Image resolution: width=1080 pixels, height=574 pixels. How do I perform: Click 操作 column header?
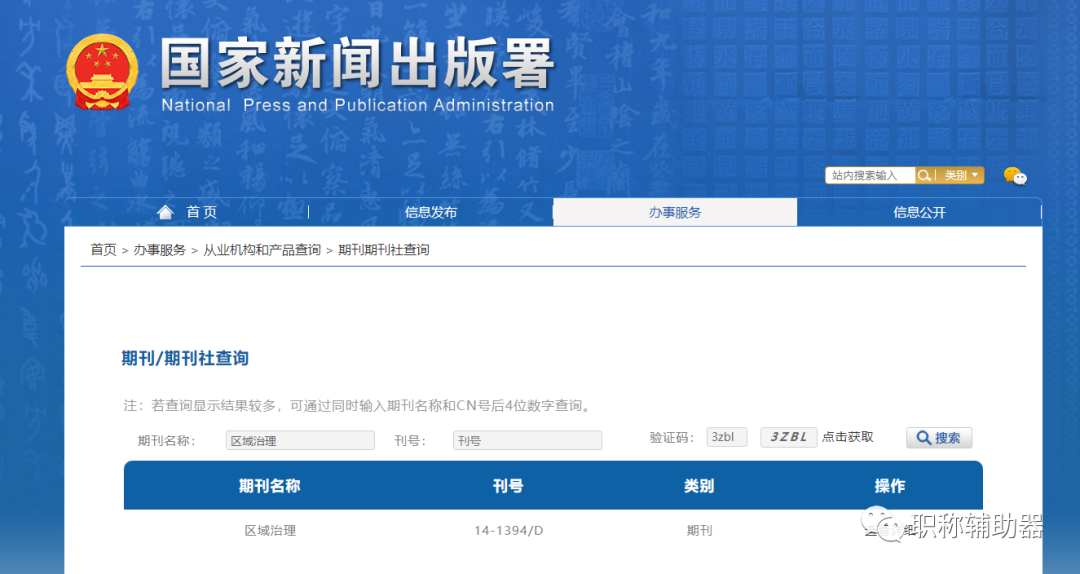[x=890, y=486]
